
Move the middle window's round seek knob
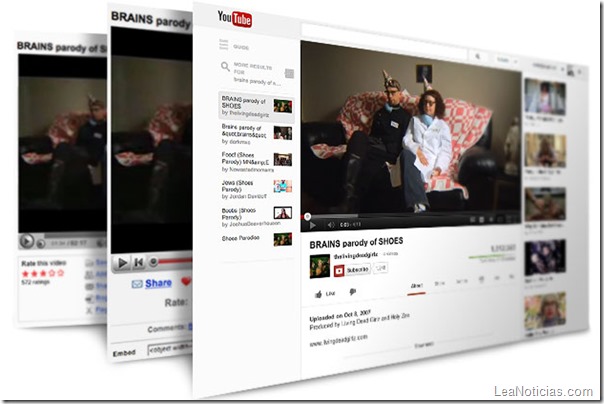[x=153, y=262]
